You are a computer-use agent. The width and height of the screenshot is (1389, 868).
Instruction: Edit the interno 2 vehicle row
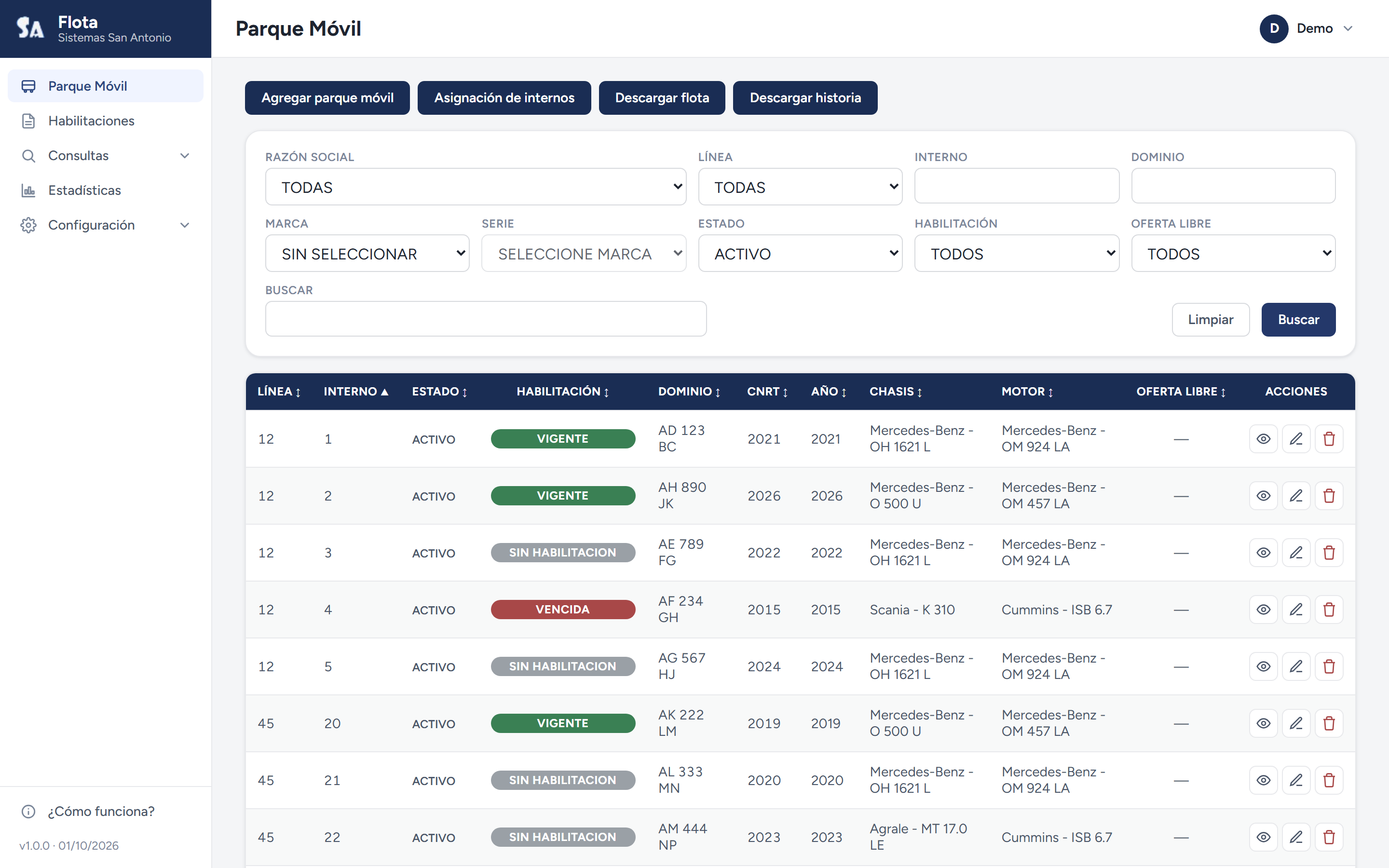[1295, 495]
